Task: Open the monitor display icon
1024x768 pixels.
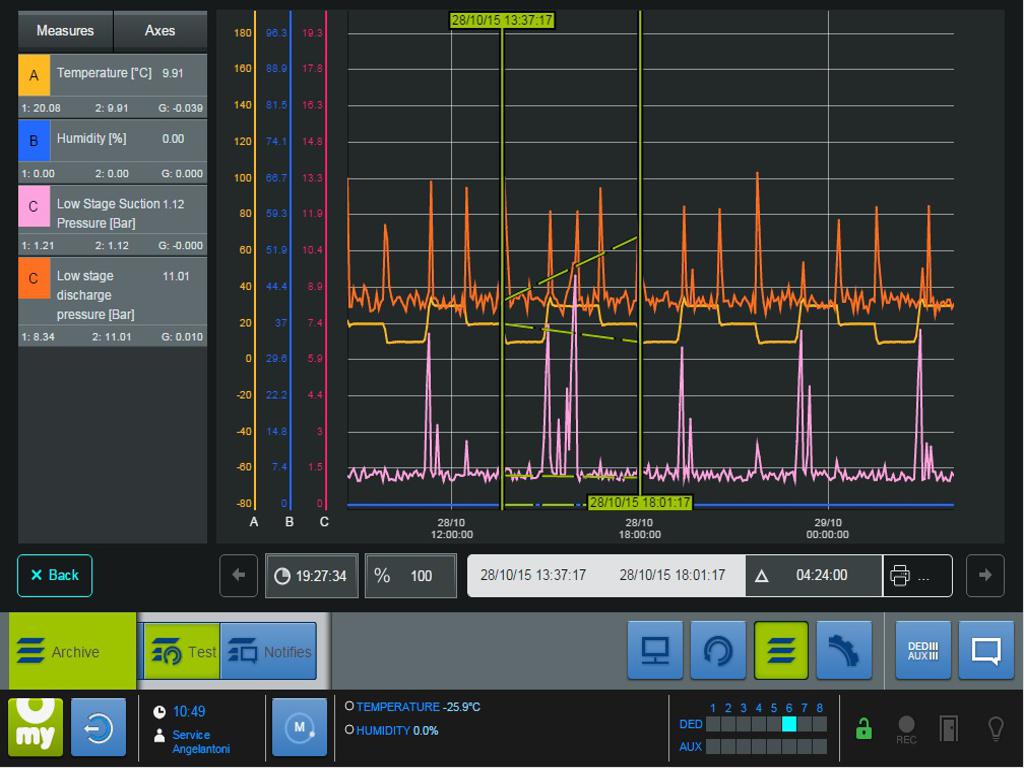Action: [655, 650]
